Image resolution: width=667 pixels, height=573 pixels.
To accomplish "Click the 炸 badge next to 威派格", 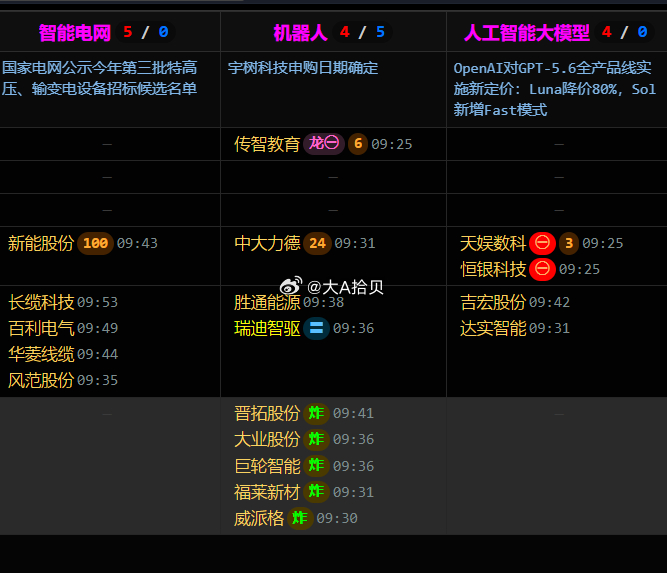I will (x=300, y=518).
